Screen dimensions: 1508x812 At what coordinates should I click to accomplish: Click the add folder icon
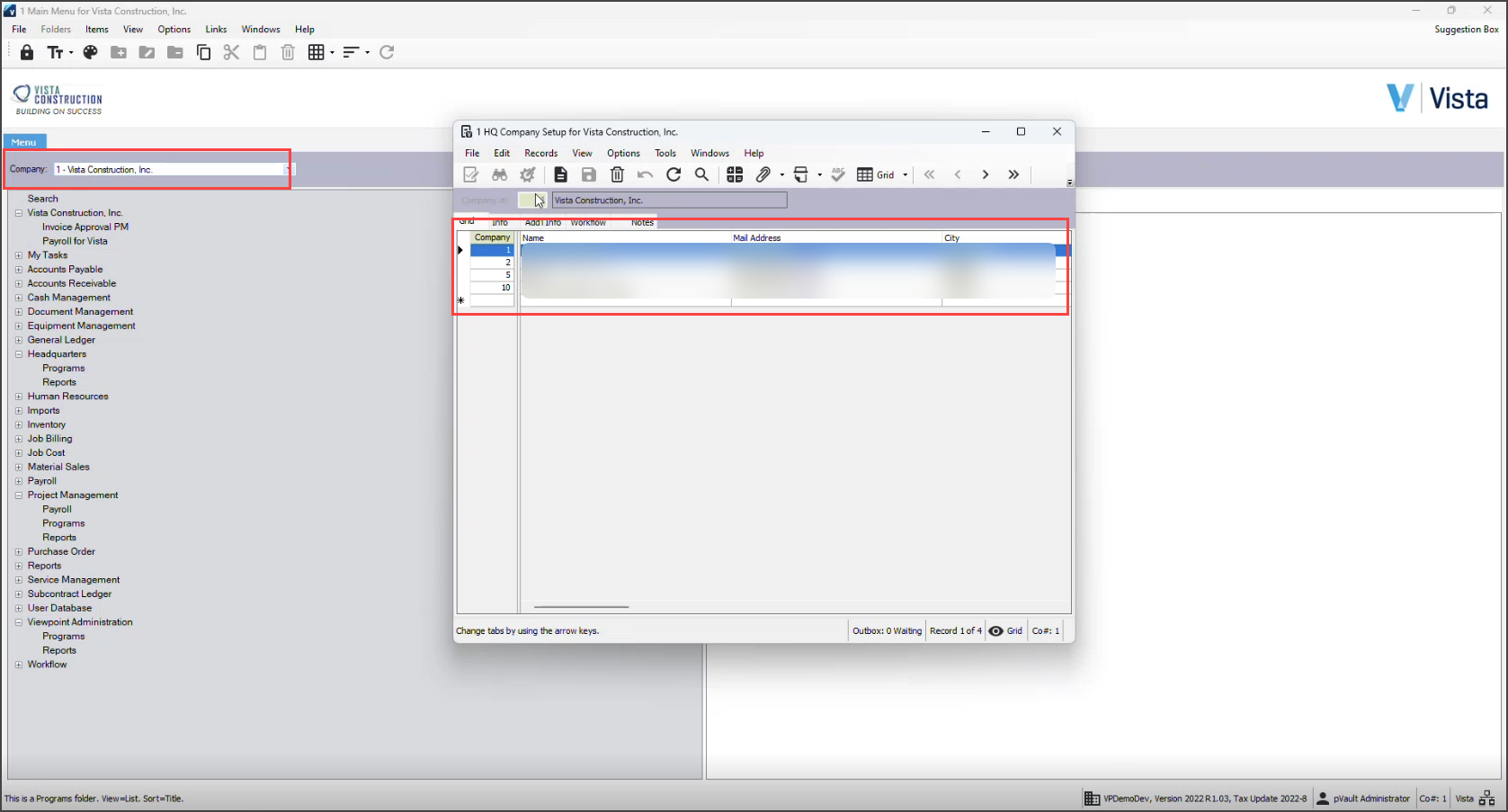pos(119,52)
